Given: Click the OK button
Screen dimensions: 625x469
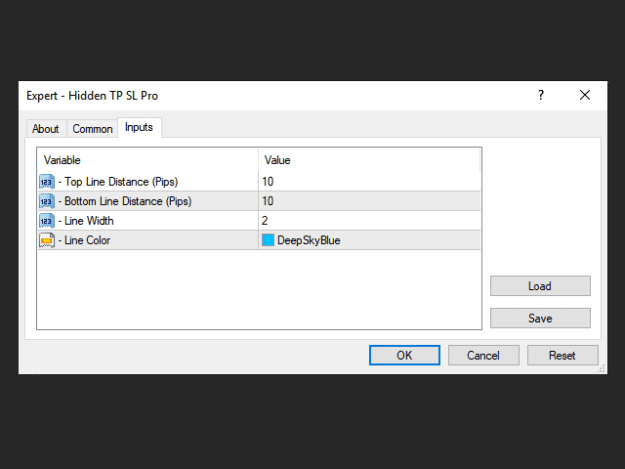Looking at the screenshot, I should coord(405,355).
